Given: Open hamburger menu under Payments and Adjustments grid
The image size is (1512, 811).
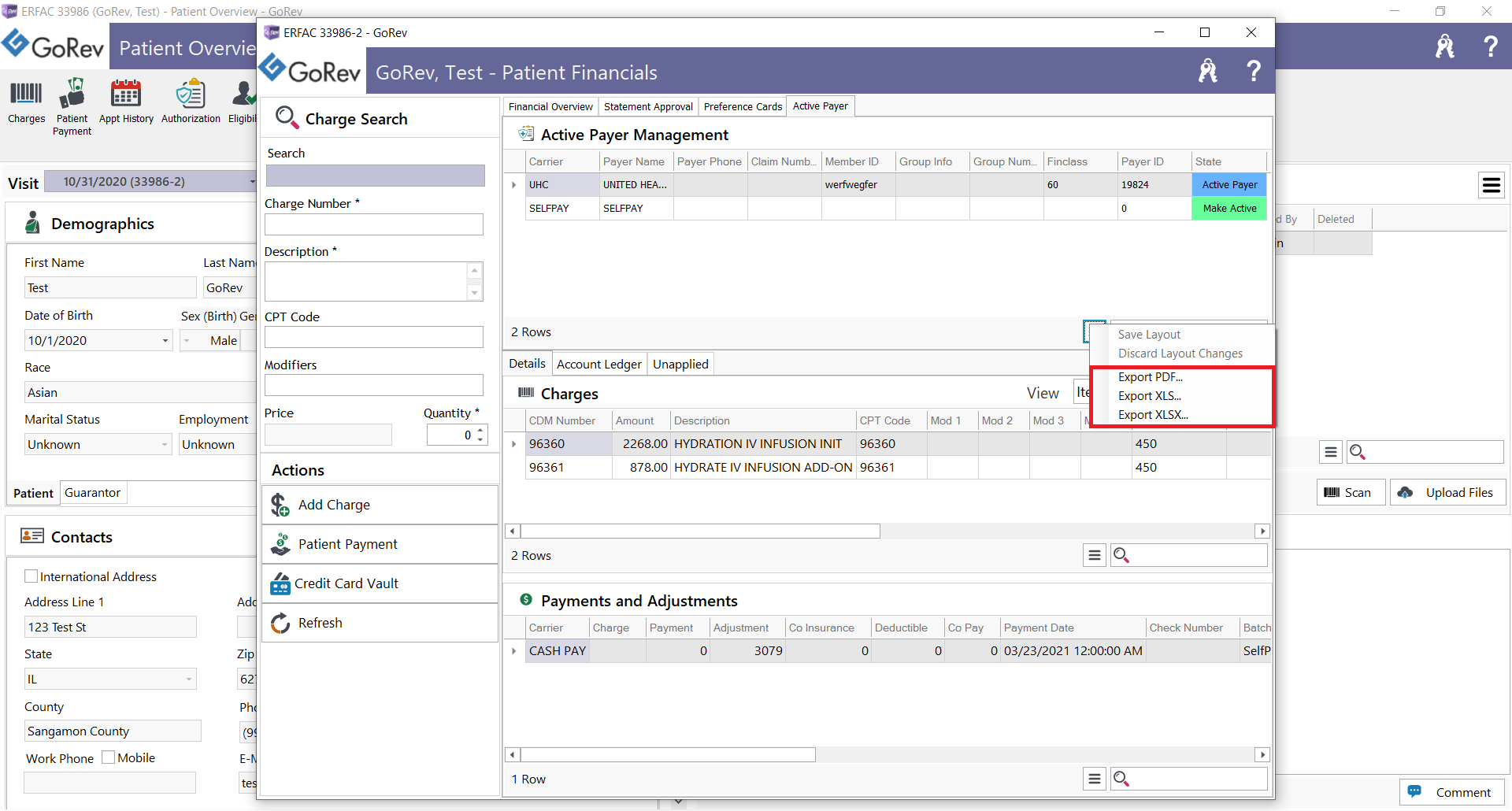Looking at the screenshot, I should [x=1094, y=779].
